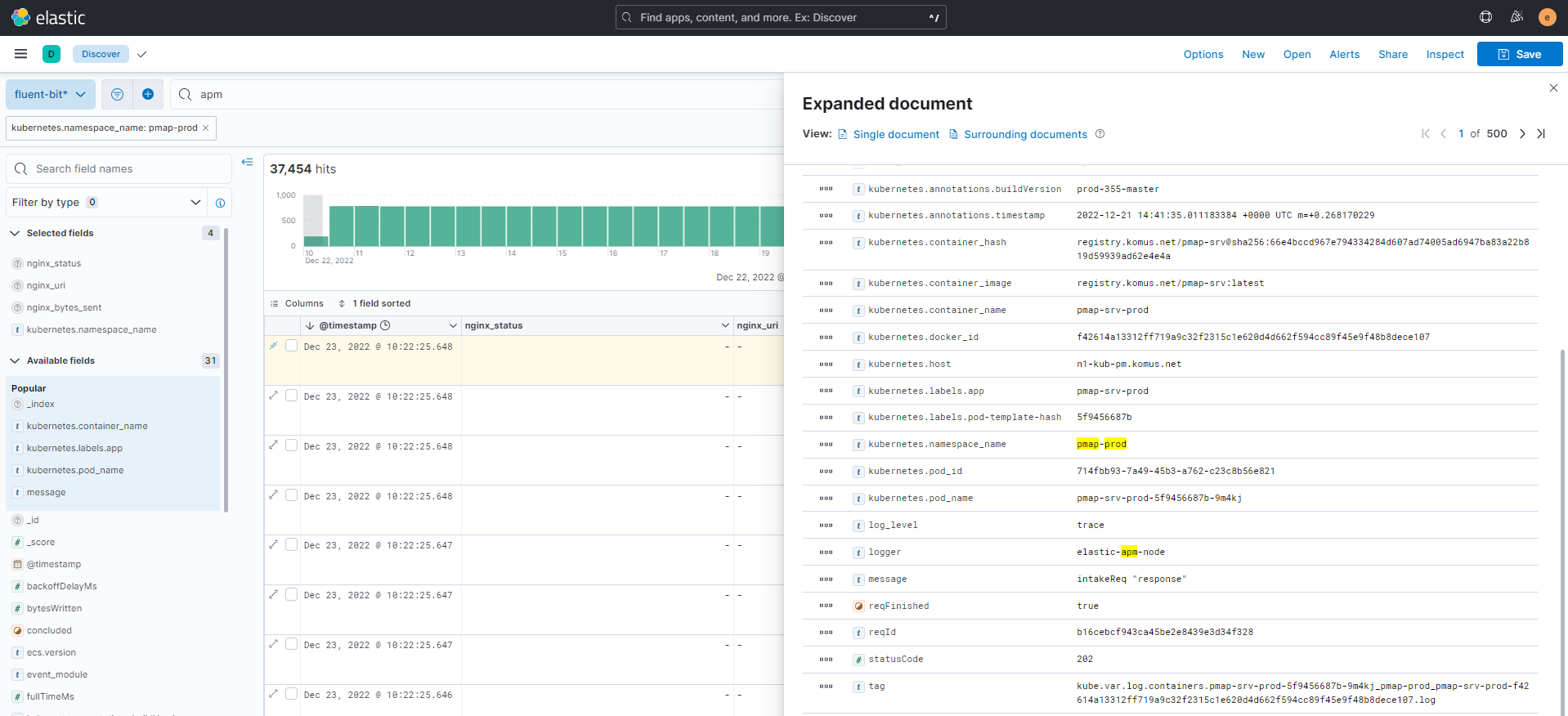This screenshot has width=1568, height=716.
Task: Go to the last document
Action: point(1541,134)
